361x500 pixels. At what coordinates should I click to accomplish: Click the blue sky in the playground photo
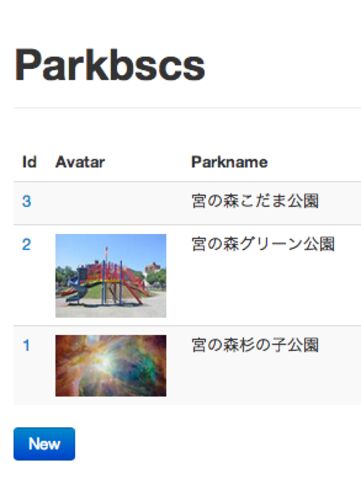pos(133,248)
